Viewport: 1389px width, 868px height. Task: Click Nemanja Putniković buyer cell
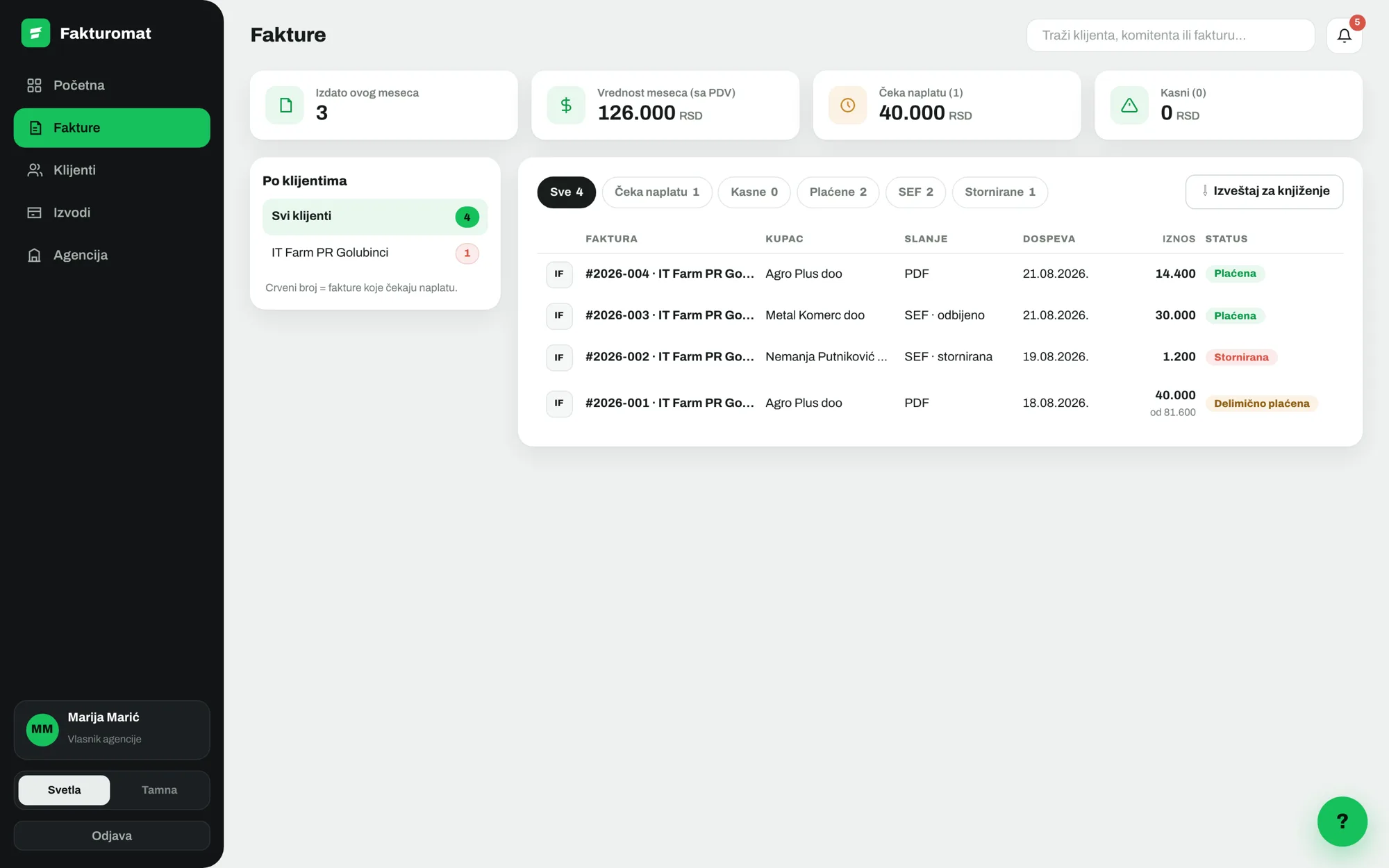point(826,357)
